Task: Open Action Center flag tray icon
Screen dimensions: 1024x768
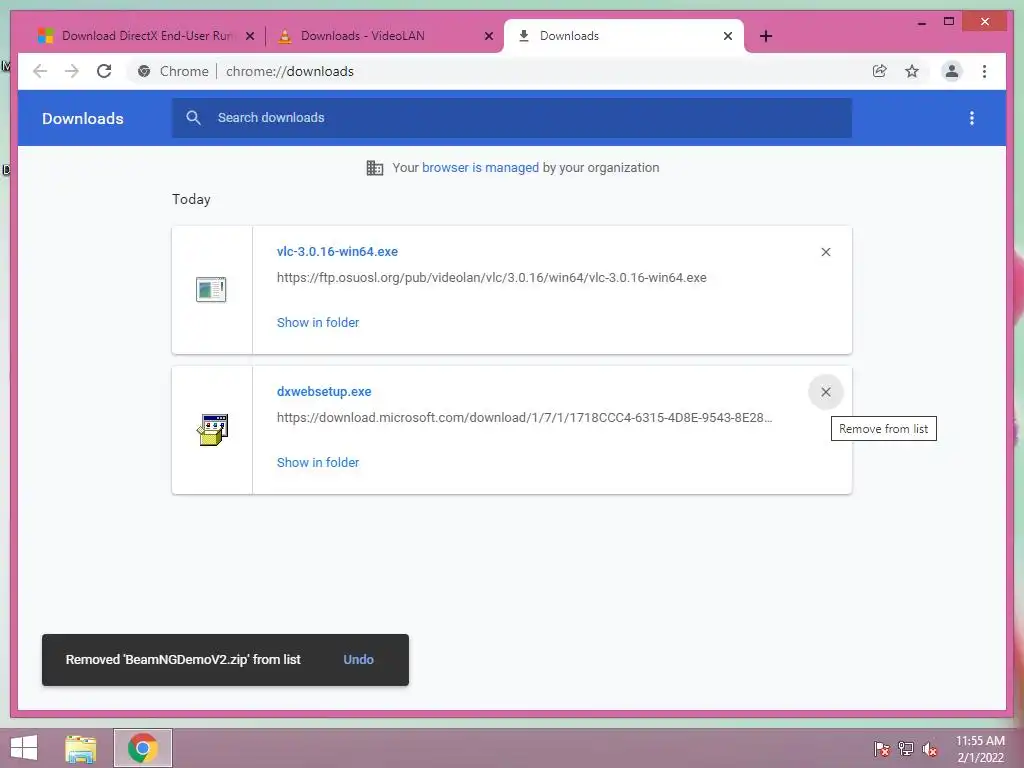Action: tap(881, 748)
